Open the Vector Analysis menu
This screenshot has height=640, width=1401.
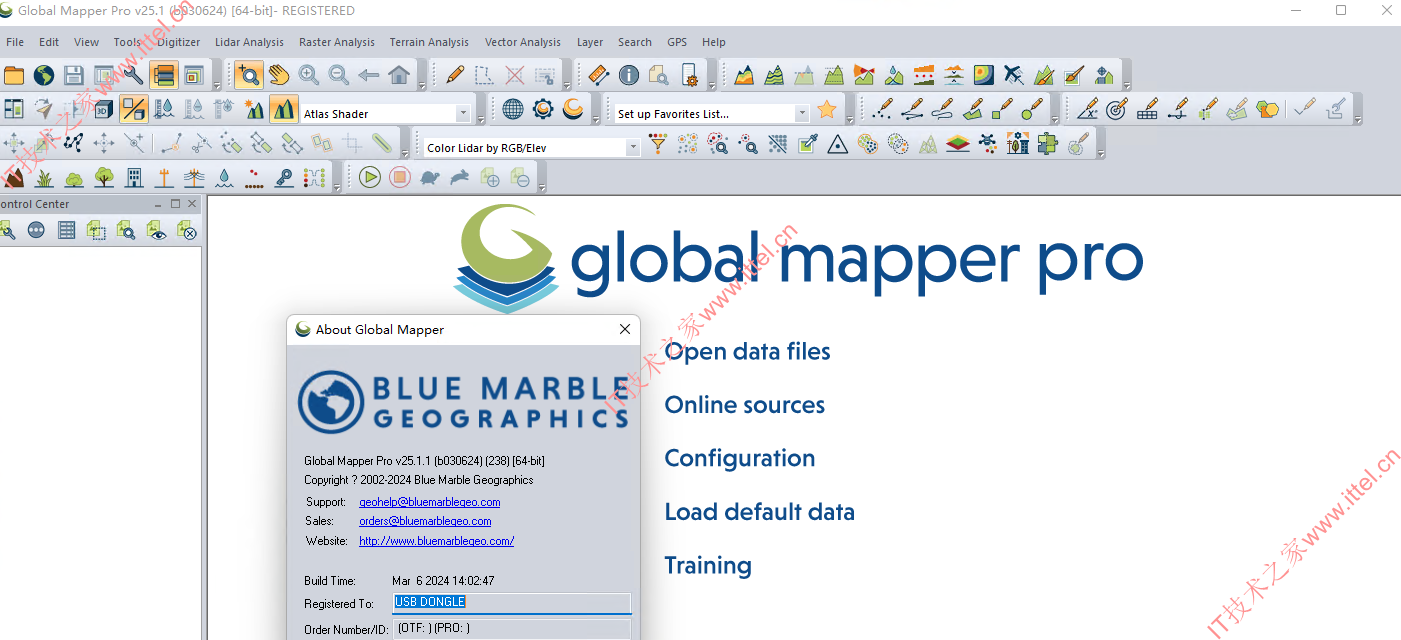[x=523, y=42]
